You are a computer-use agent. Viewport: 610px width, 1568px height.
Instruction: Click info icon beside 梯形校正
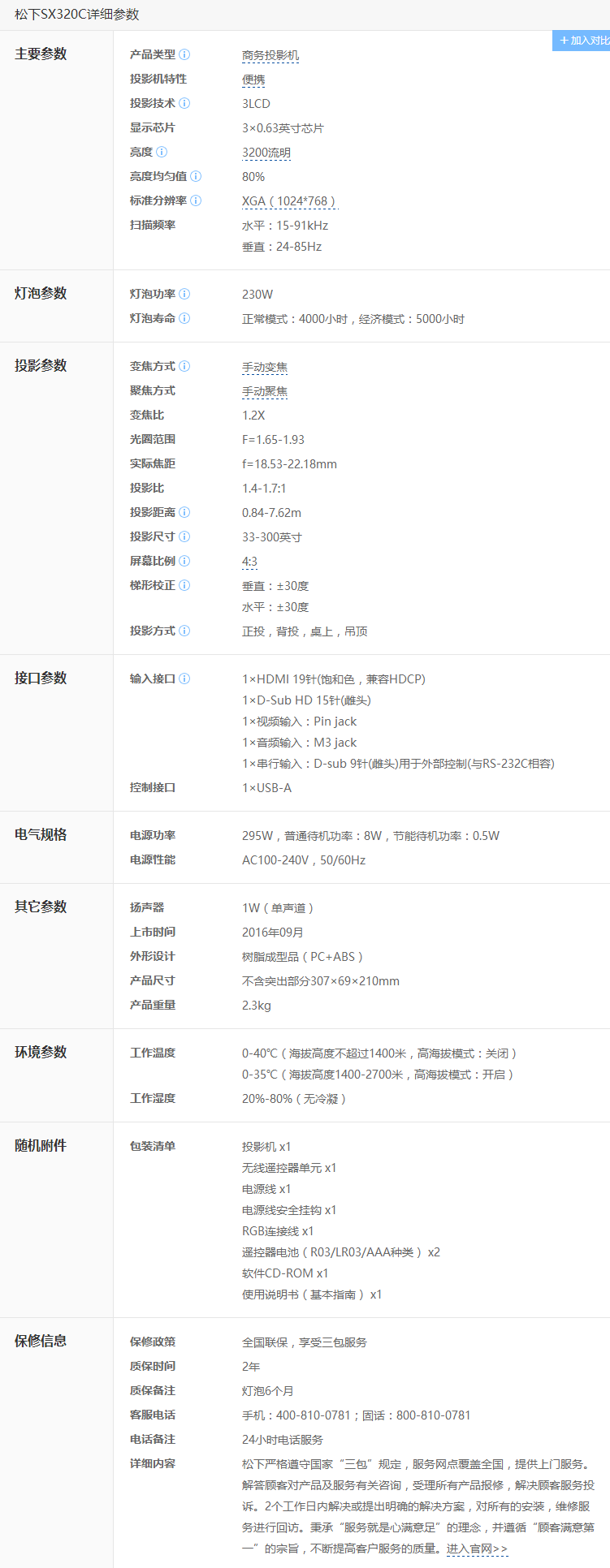click(x=184, y=585)
